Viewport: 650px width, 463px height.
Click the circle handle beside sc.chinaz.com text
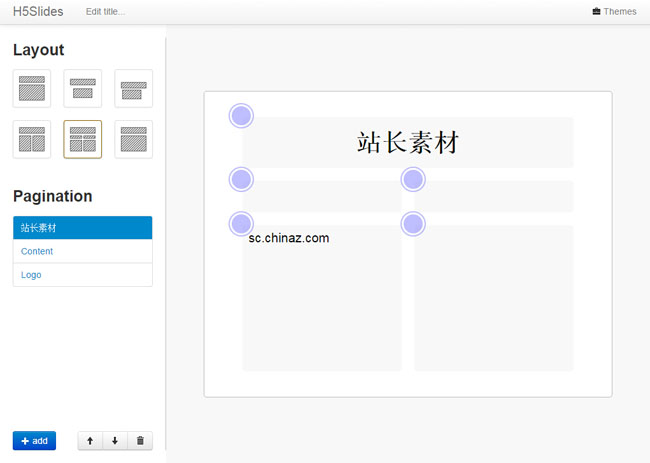pos(241,224)
